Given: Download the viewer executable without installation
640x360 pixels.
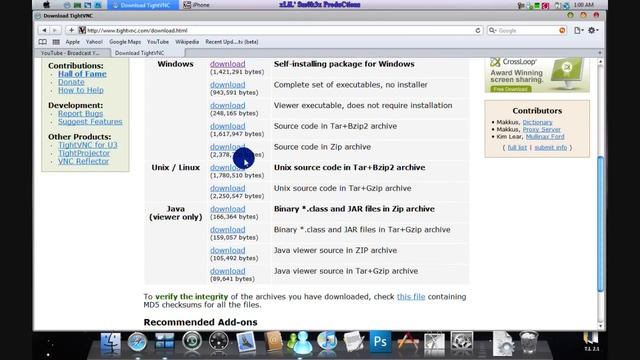Looking at the screenshot, I should click(228, 105).
